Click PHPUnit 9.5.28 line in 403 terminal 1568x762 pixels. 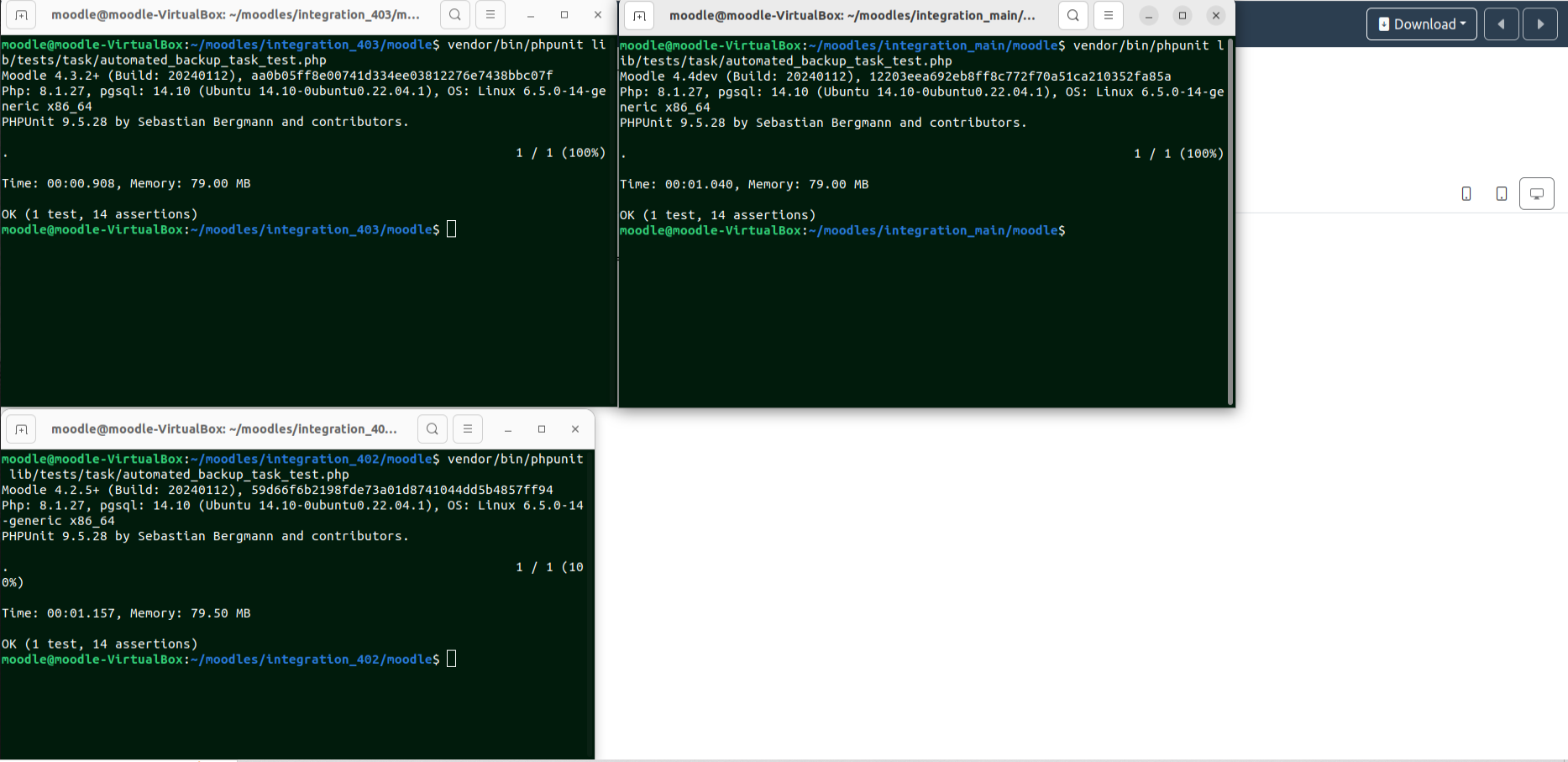(x=205, y=122)
